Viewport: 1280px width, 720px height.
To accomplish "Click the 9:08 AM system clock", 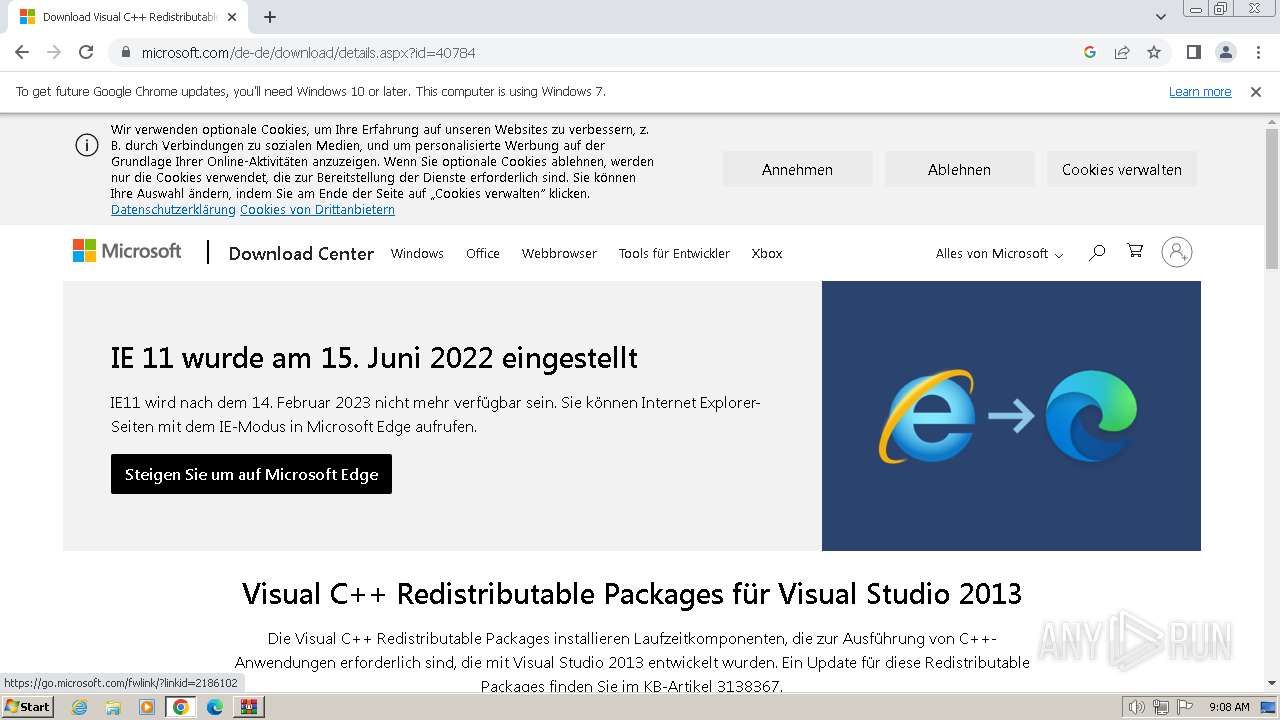I will coord(1229,707).
